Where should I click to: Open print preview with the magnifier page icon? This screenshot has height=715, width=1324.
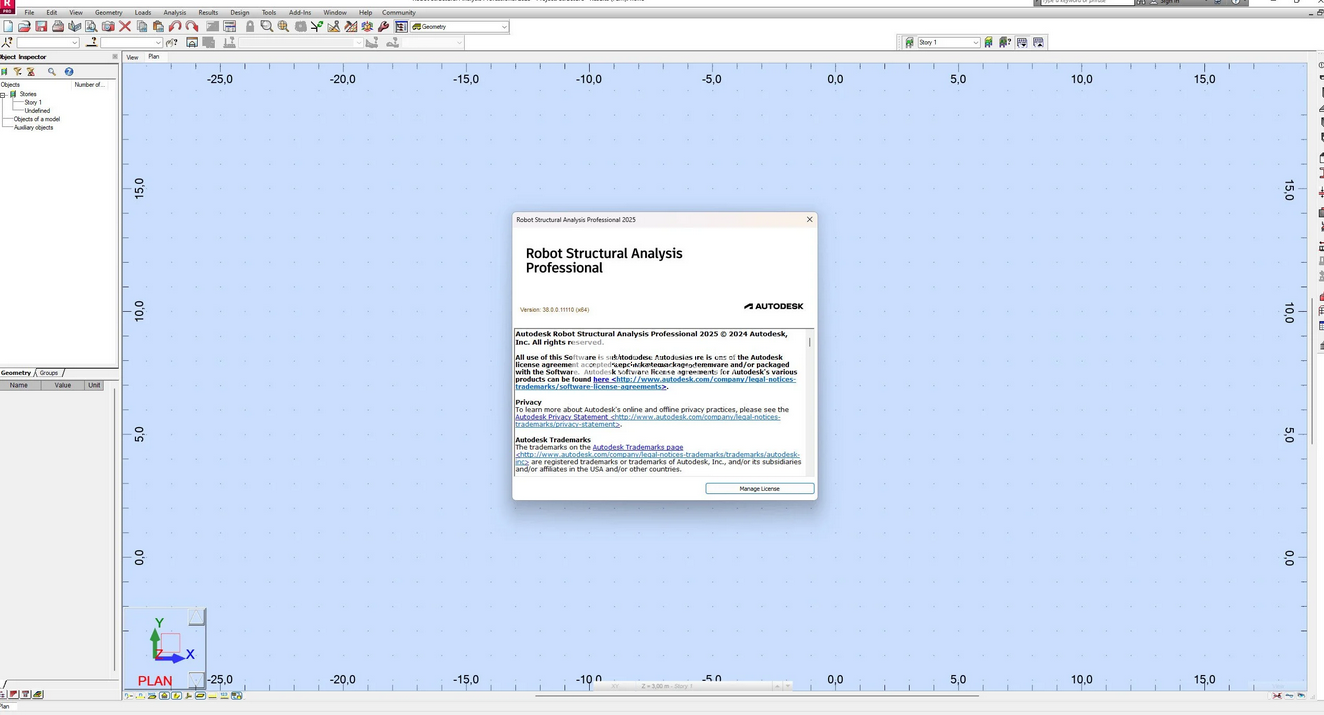point(91,27)
